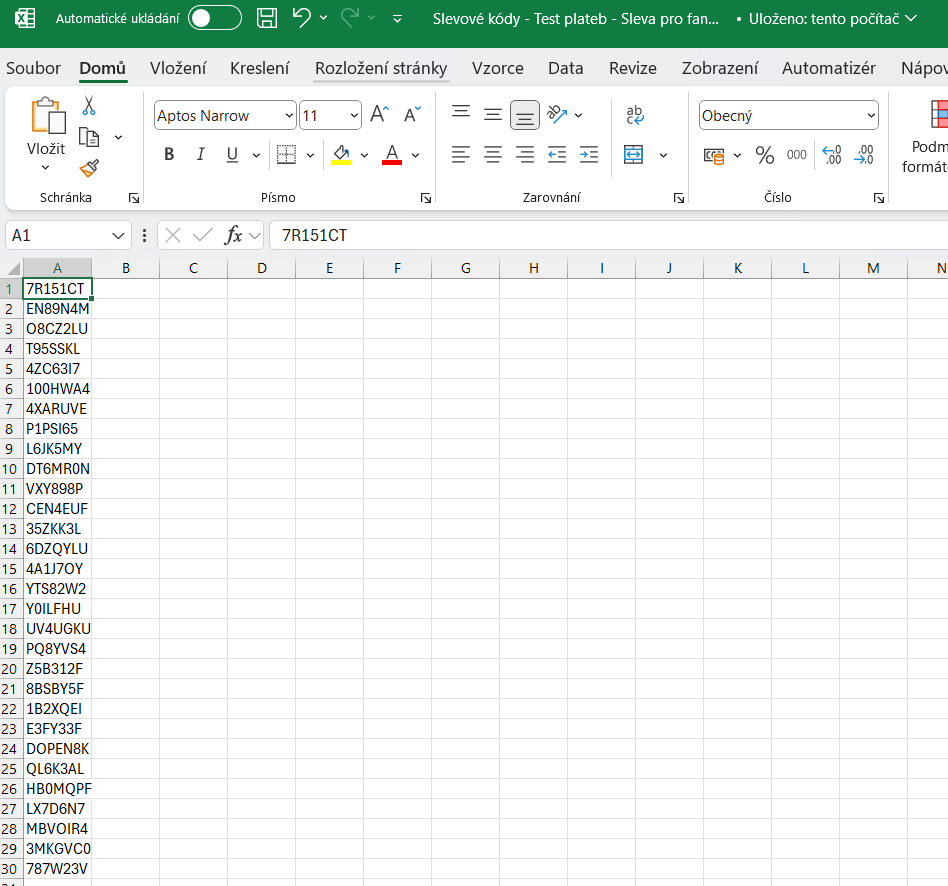Open the Vložení ribbon tab
Image resolution: width=948 pixels, height=886 pixels.
178,68
